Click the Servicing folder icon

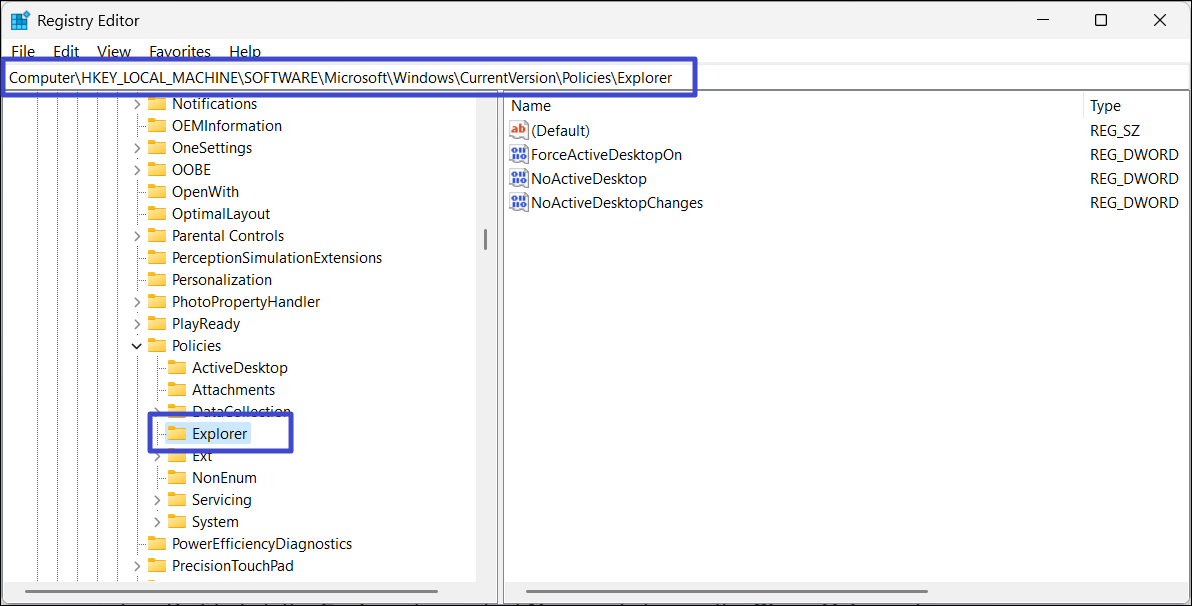[x=177, y=500]
